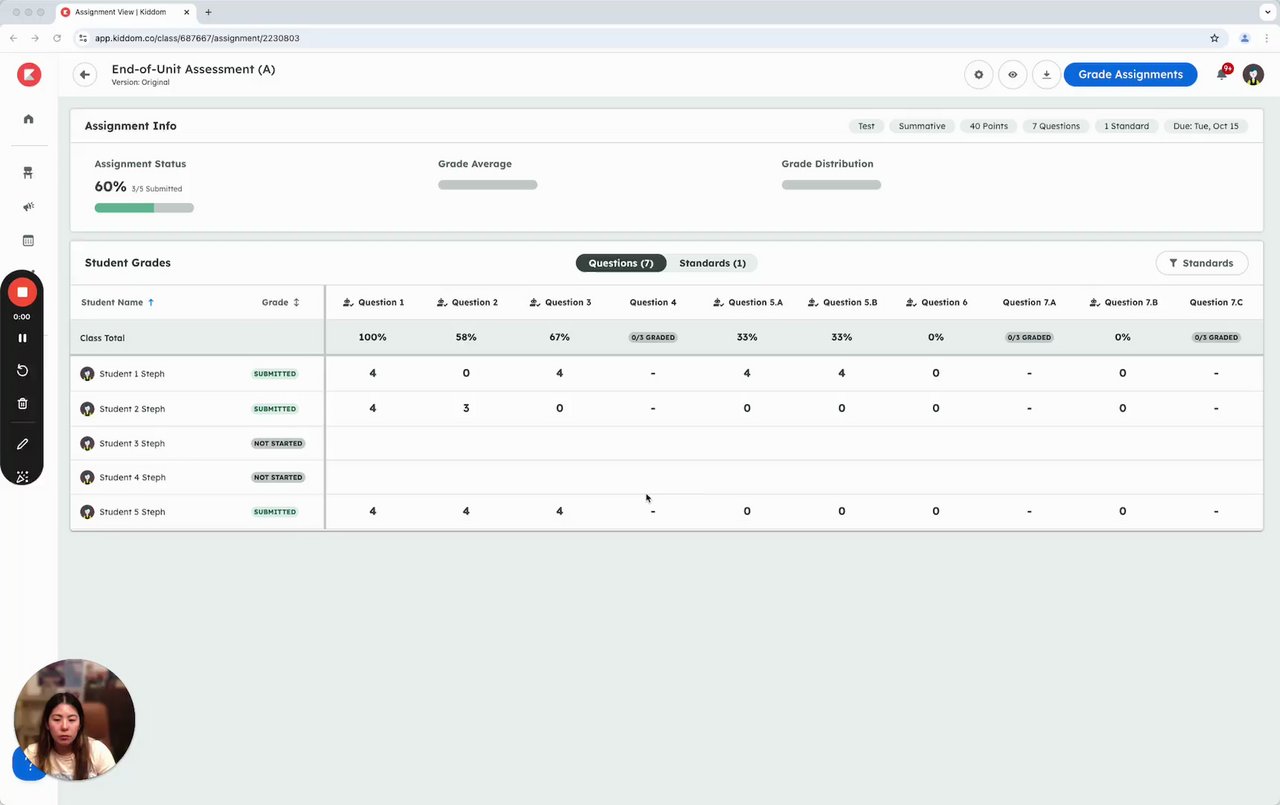Open the browser tab list chevron
This screenshot has width=1280, height=805.
pos(1266,12)
